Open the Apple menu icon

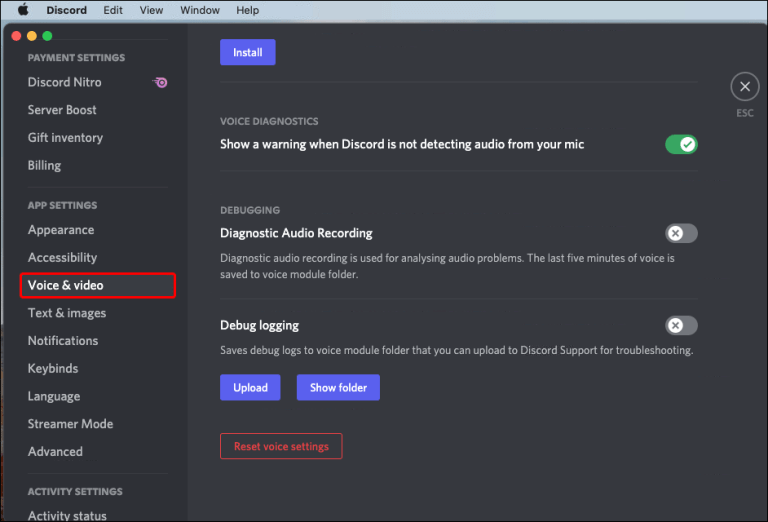(x=23, y=10)
